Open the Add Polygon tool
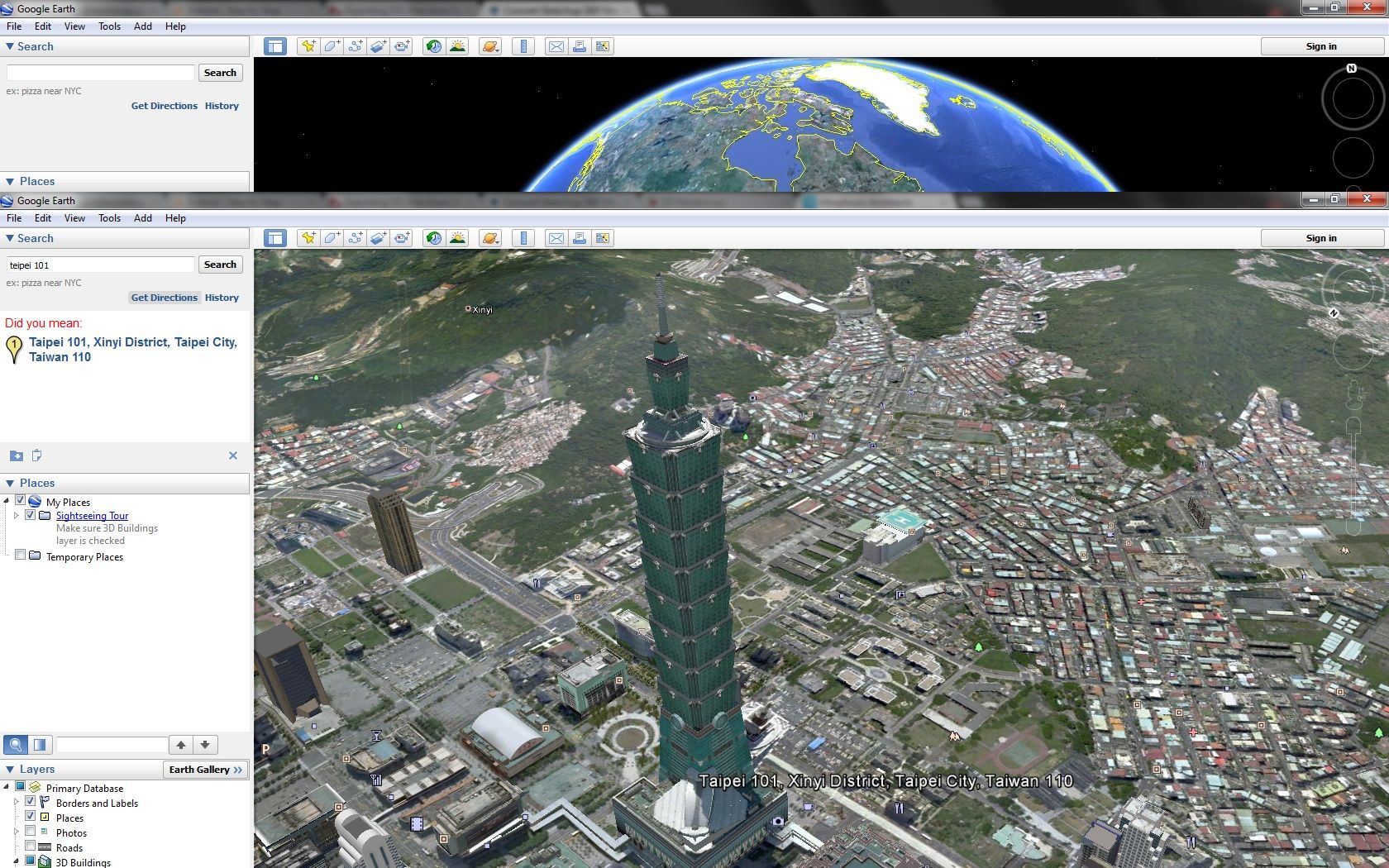 click(x=332, y=237)
